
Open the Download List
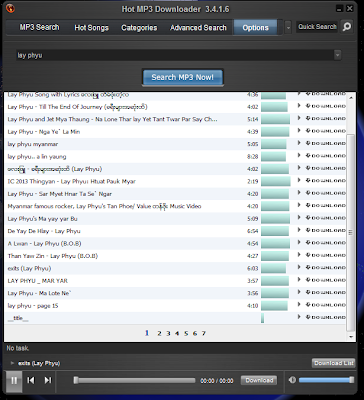point(334,363)
